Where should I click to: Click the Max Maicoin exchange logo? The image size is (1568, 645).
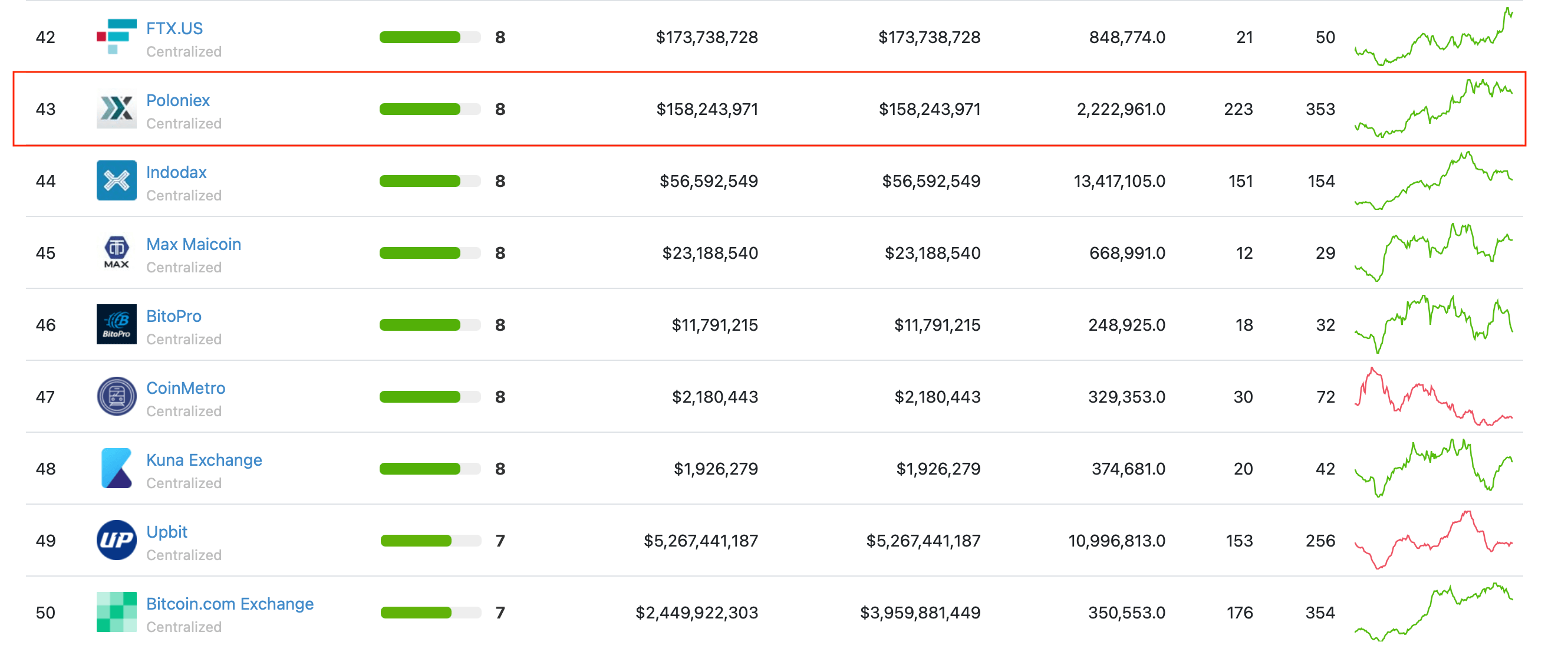click(x=116, y=253)
